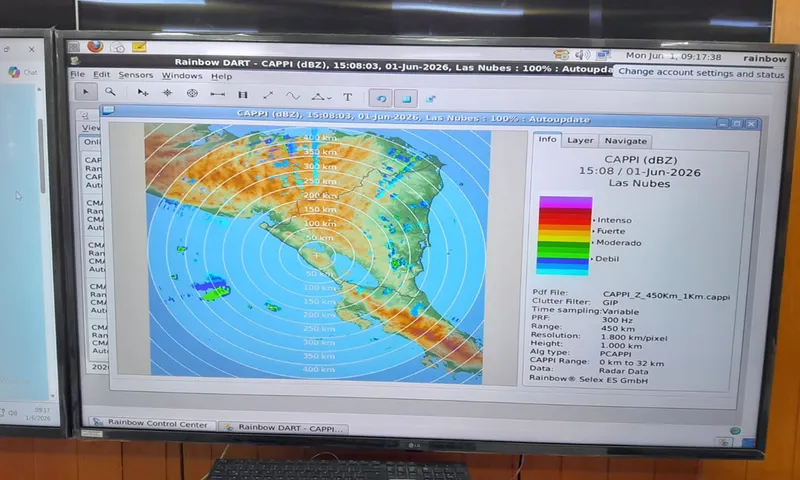Select the horizontal distance measure tool
Screen dimensions: 800x480
click(x=217, y=94)
